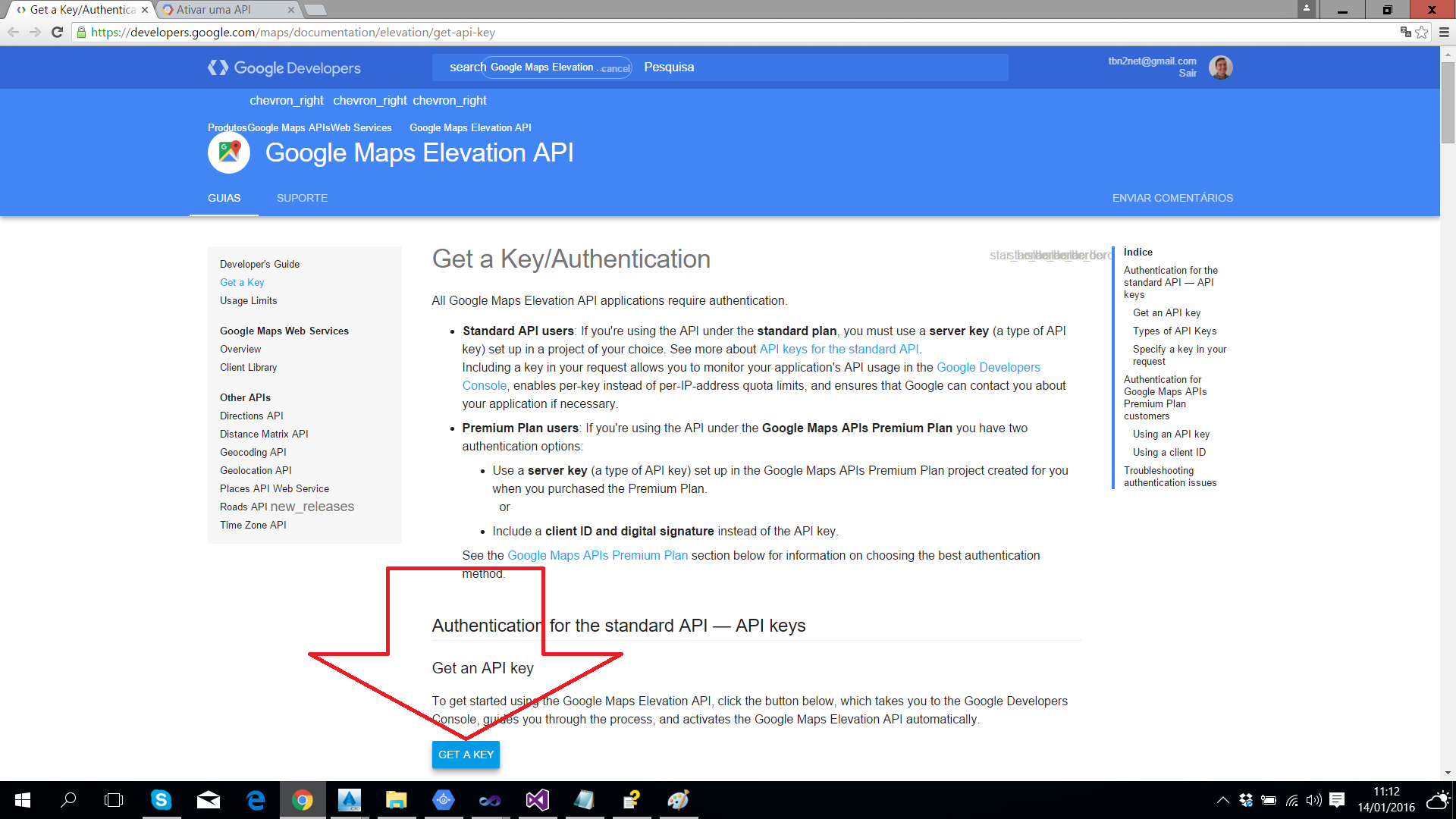Click the Google Developers logo
Screen dimensions: 1456x819
(x=284, y=67)
